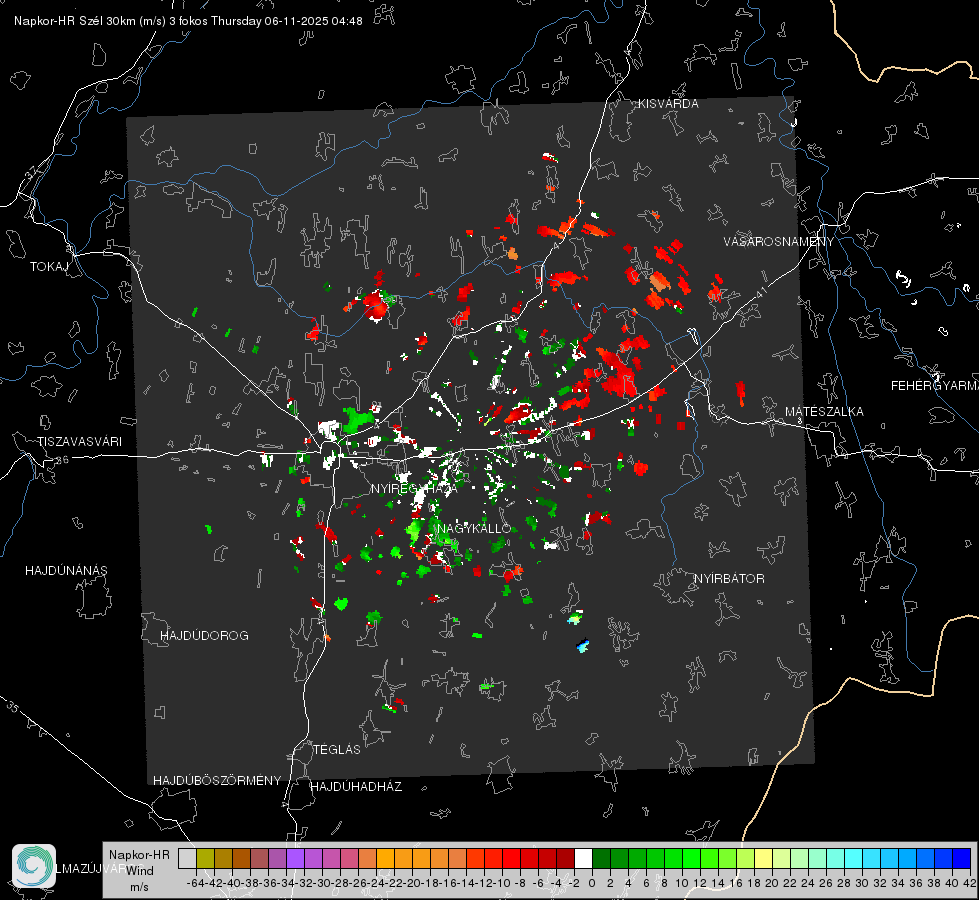Select the TÉGLÁS town label

coord(337,749)
